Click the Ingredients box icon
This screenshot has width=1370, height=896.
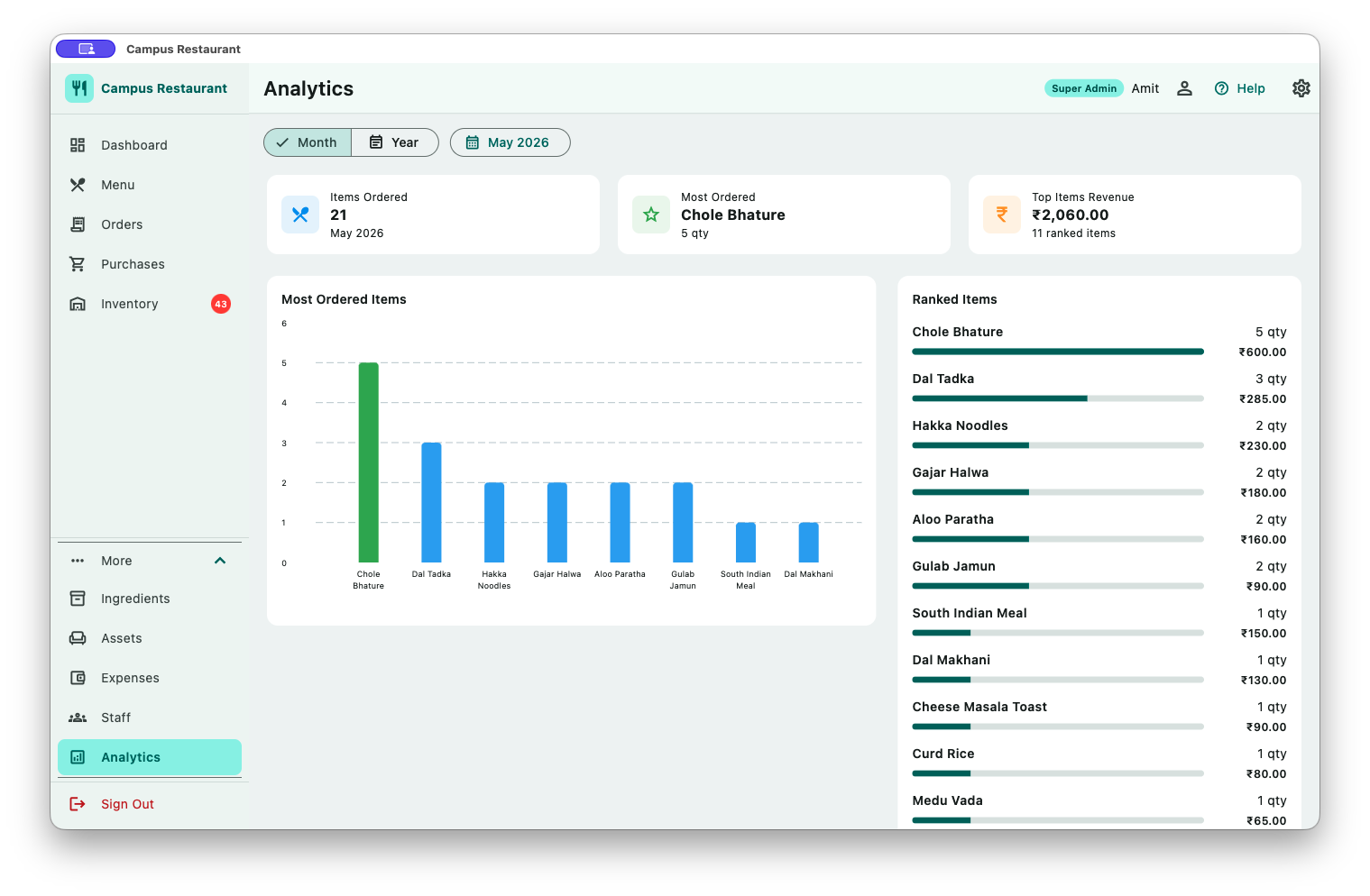coord(78,599)
